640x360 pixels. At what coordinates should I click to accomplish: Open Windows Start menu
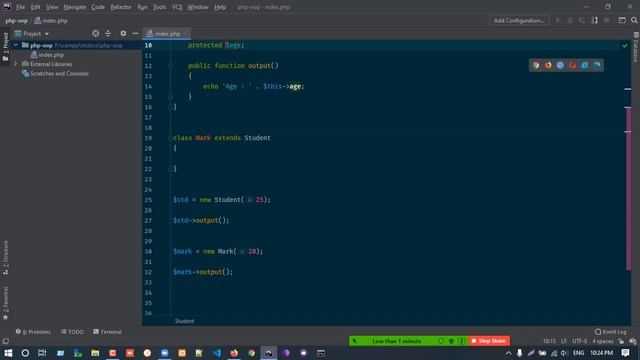tap(8, 353)
